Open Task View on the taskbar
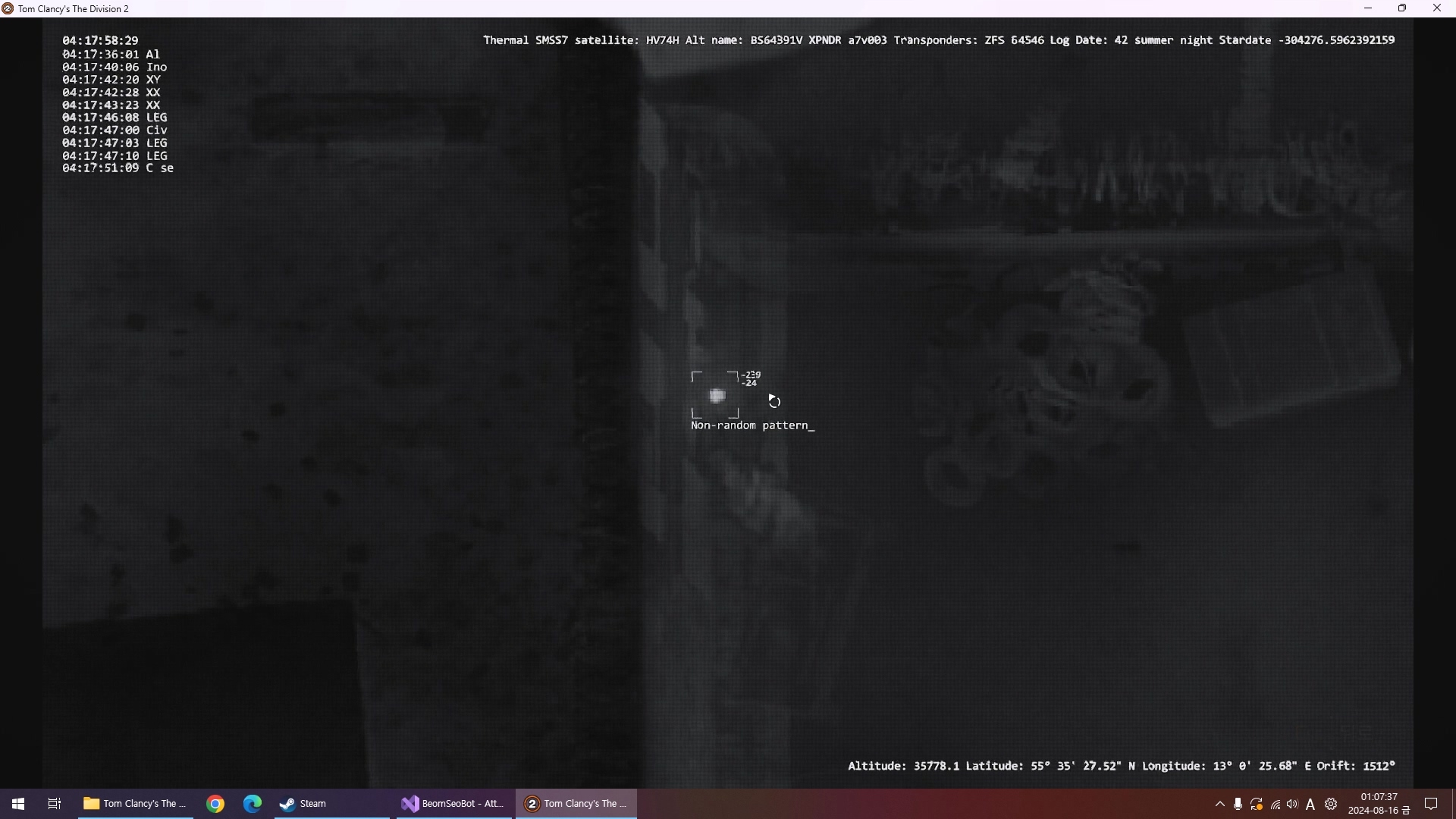 point(54,804)
